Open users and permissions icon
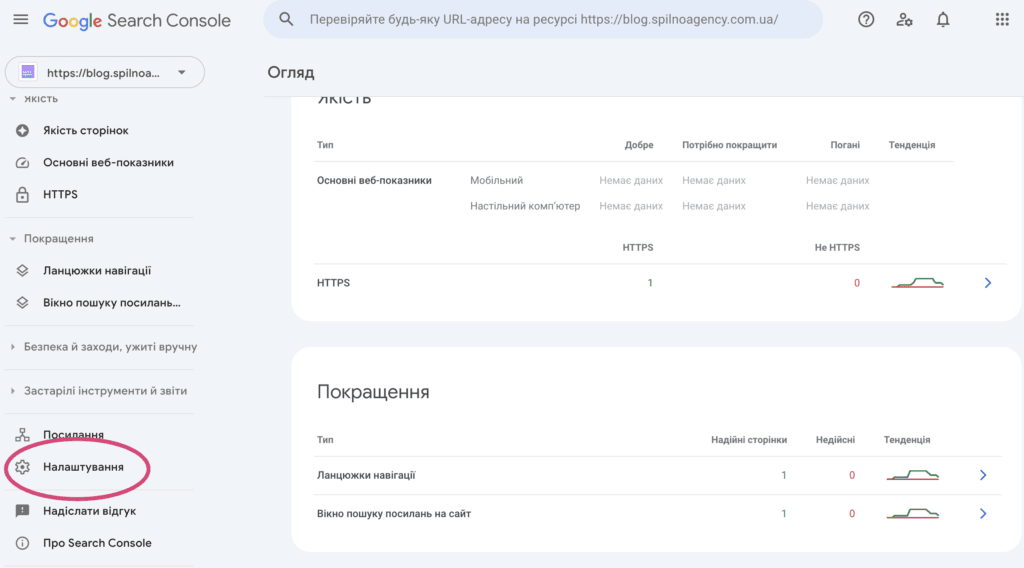 click(905, 20)
